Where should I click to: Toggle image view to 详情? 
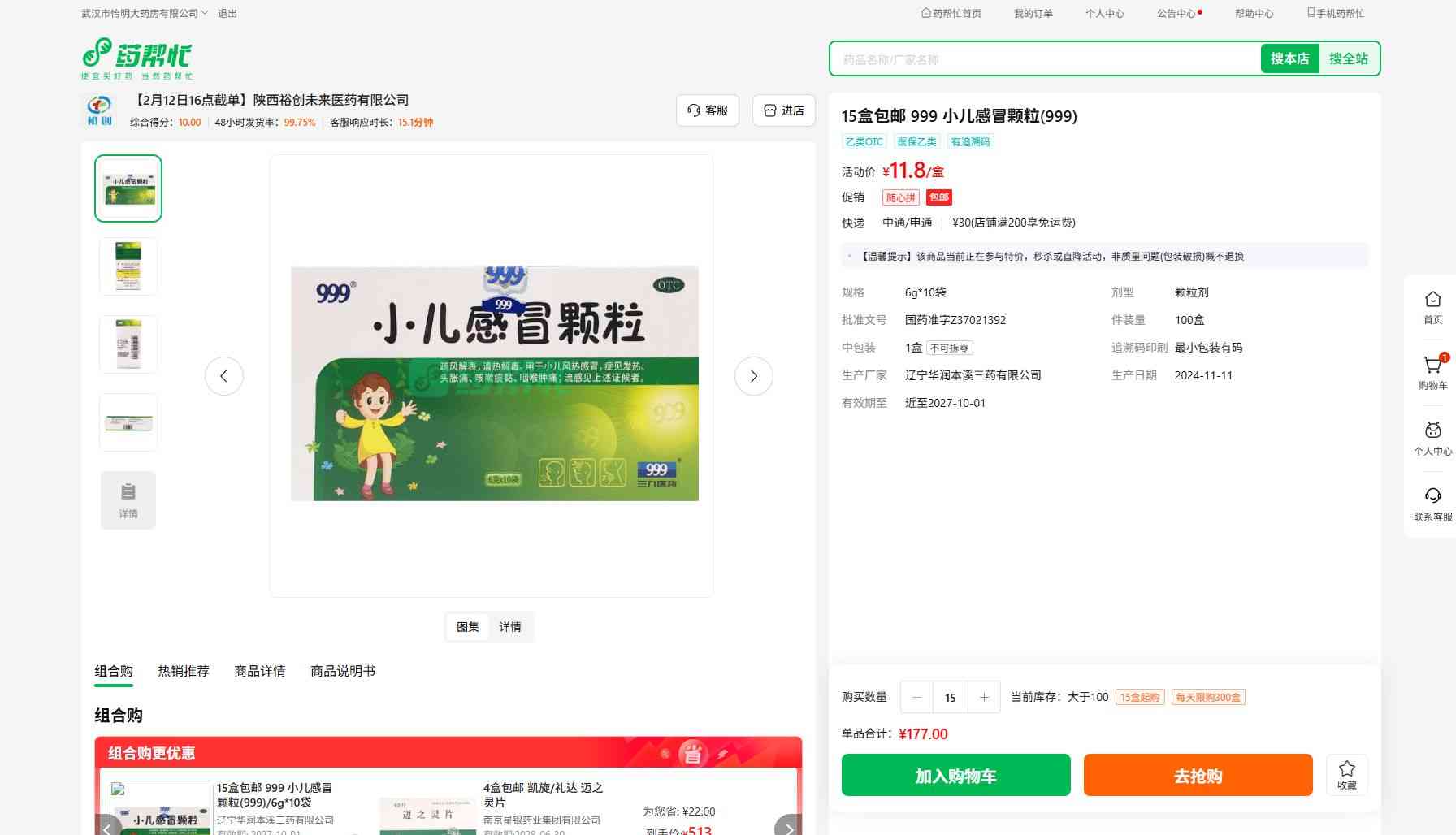click(x=510, y=627)
